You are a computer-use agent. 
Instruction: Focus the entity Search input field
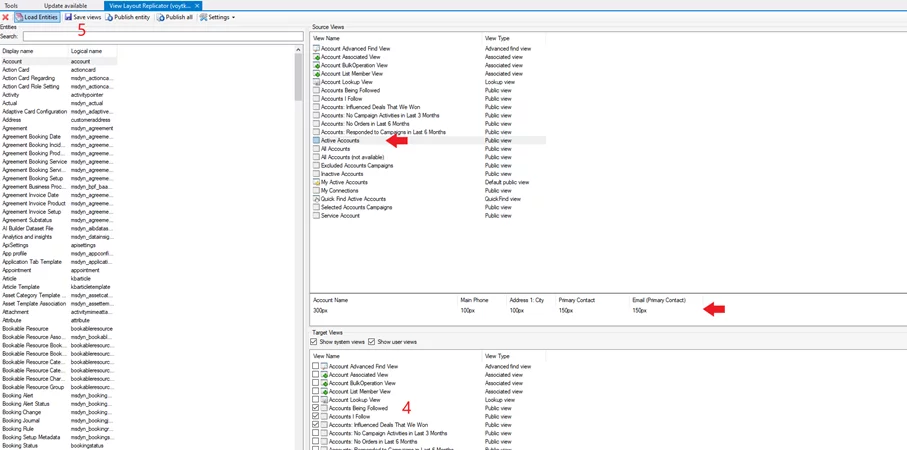coord(163,36)
